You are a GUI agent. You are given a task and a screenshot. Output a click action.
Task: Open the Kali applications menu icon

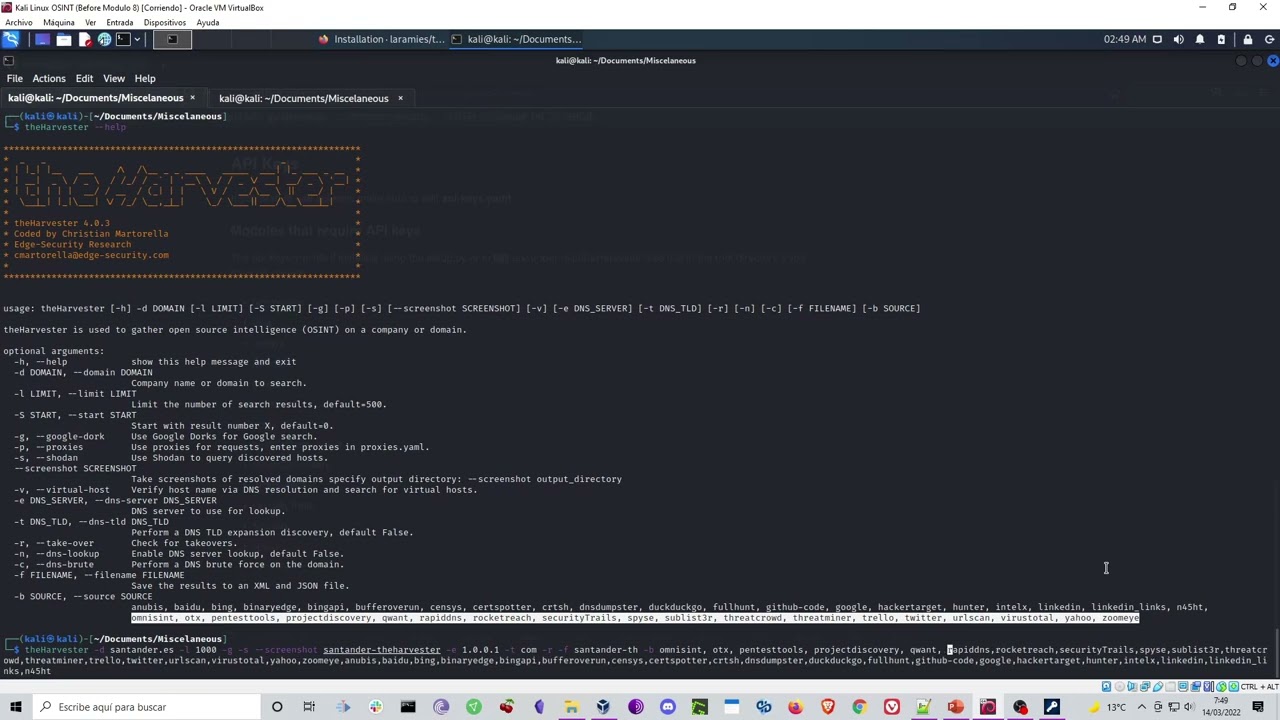pos(10,39)
